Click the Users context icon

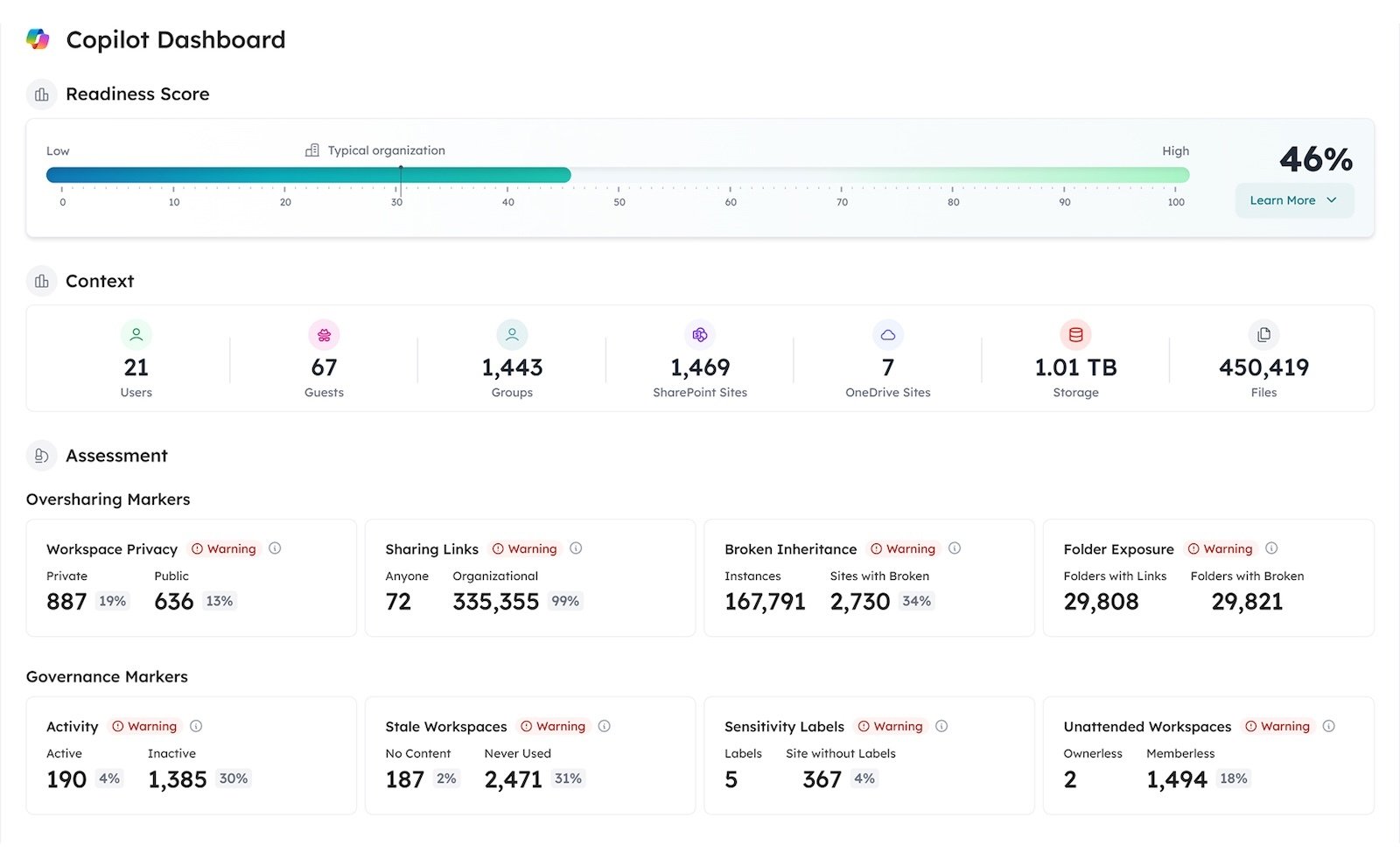pos(136,334)
